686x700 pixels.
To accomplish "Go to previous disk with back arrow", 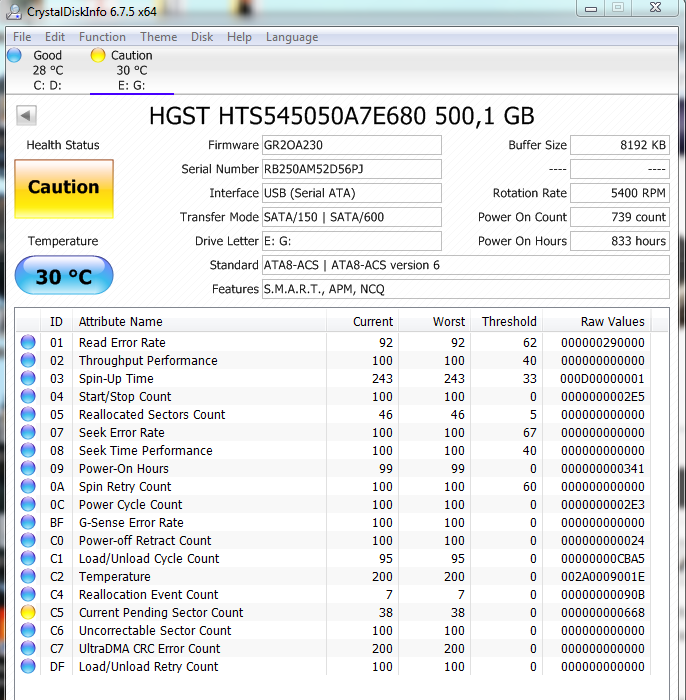I will (26, 116).
